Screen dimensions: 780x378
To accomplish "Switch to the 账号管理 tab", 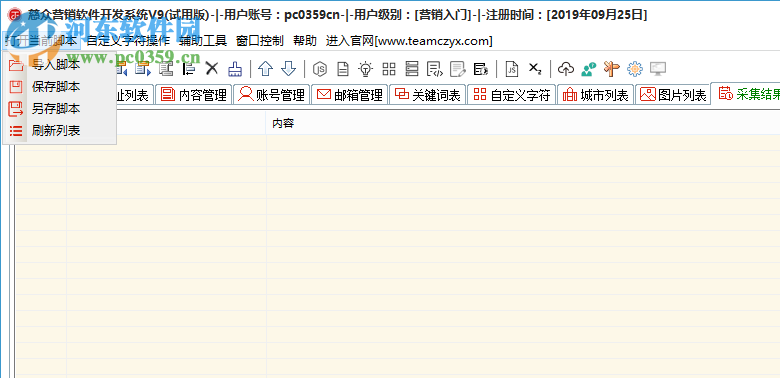I will (272, 94).
